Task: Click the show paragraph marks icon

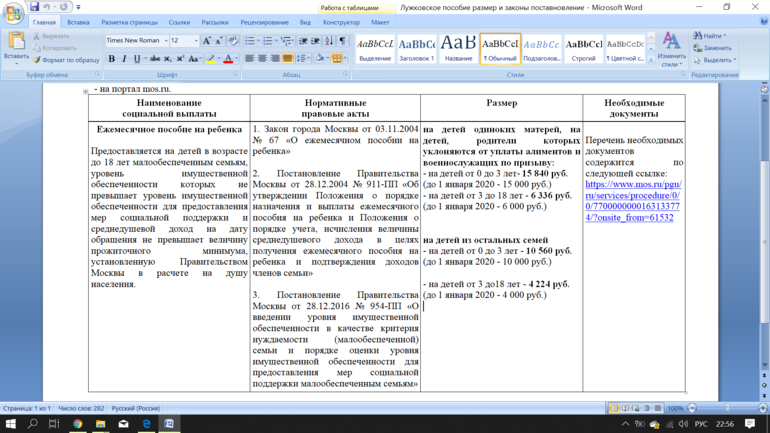Action: pyautogui.click(x=342, y=41)
